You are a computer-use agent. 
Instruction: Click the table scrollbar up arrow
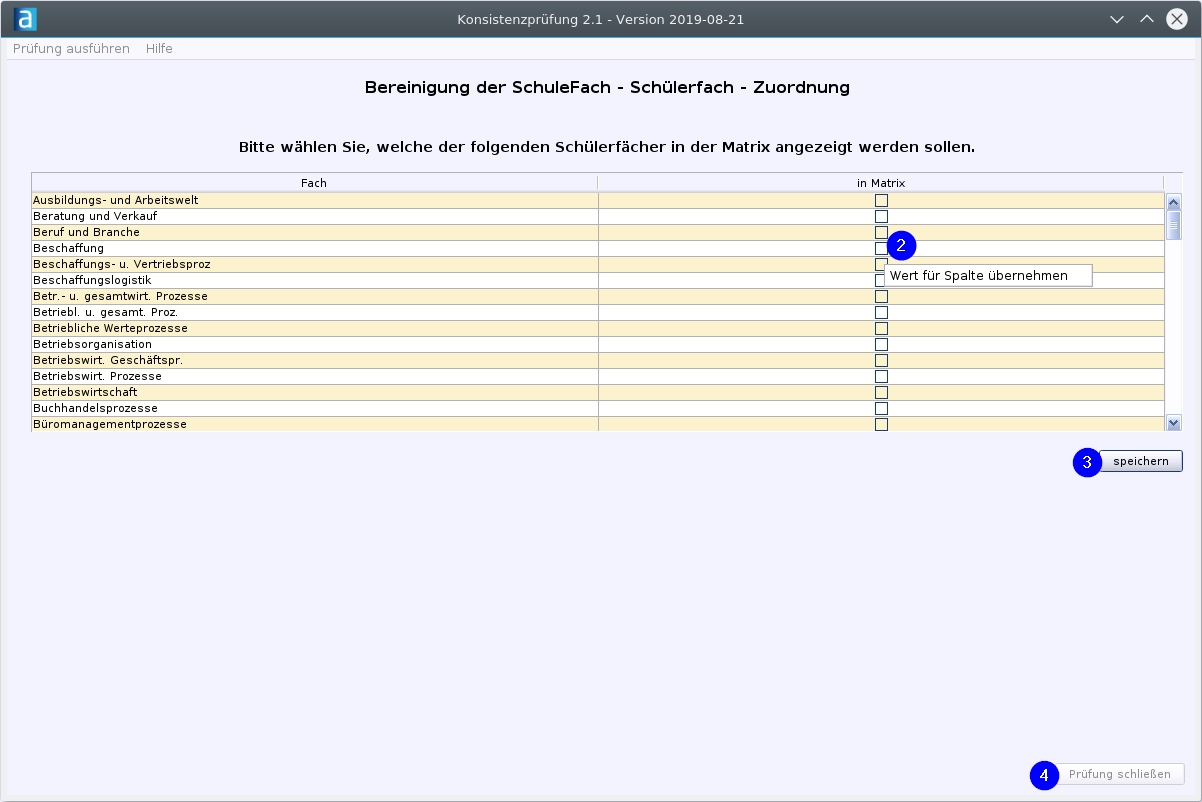pos(1174,201)
